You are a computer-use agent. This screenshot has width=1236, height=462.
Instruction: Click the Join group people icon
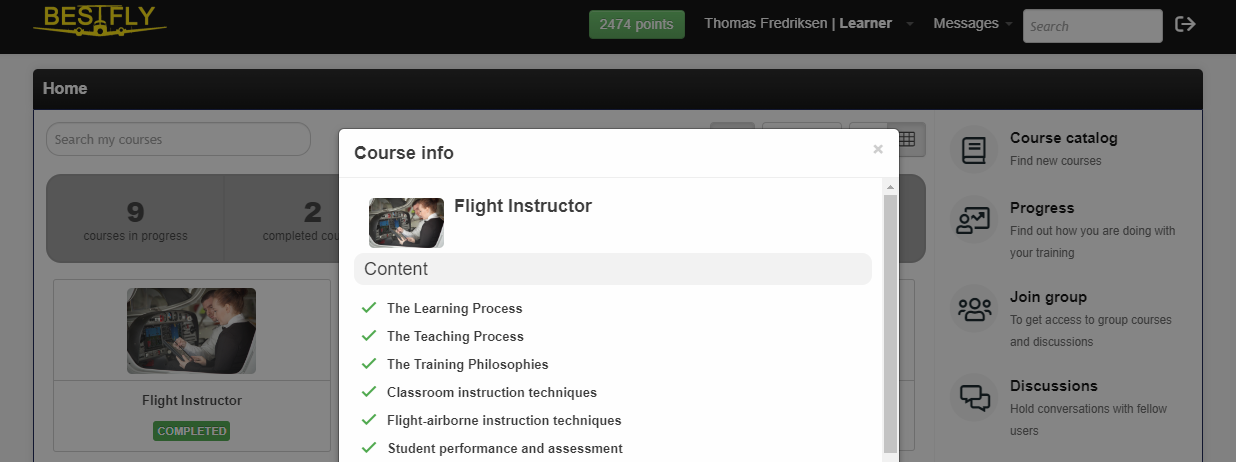[973, 309]
